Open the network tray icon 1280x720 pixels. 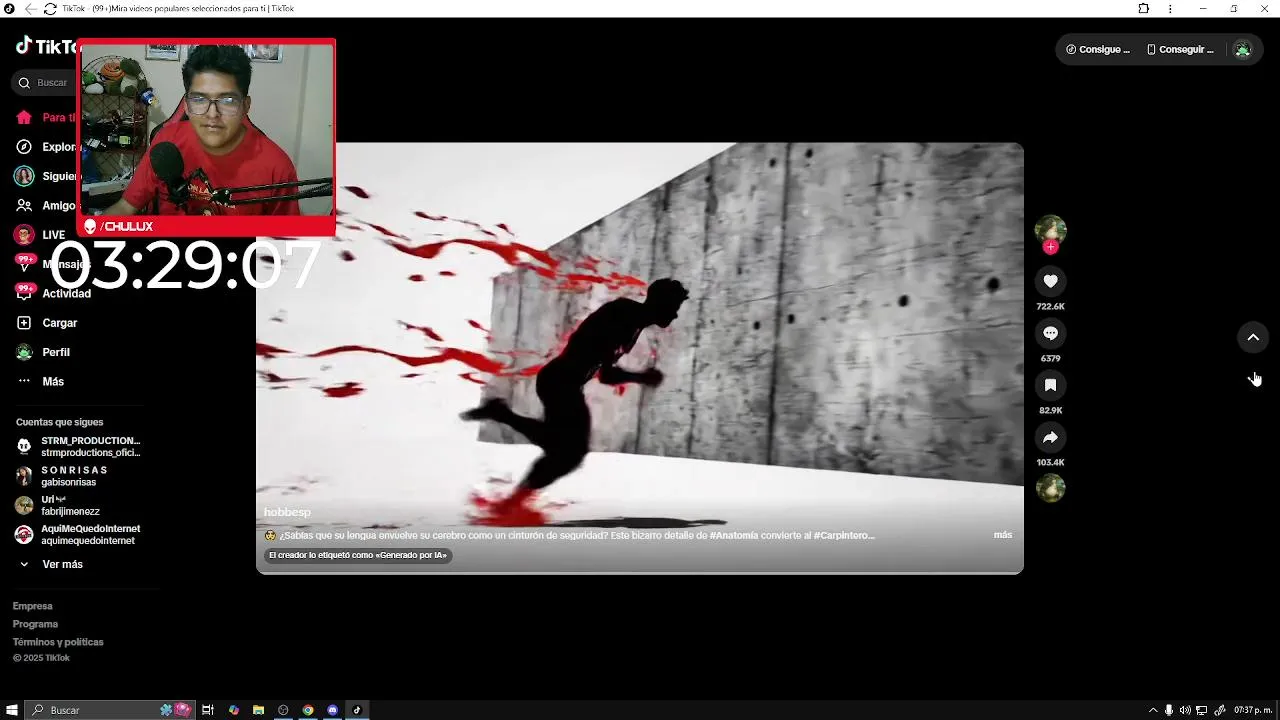pyautogui.click(x=1202, y=710)
